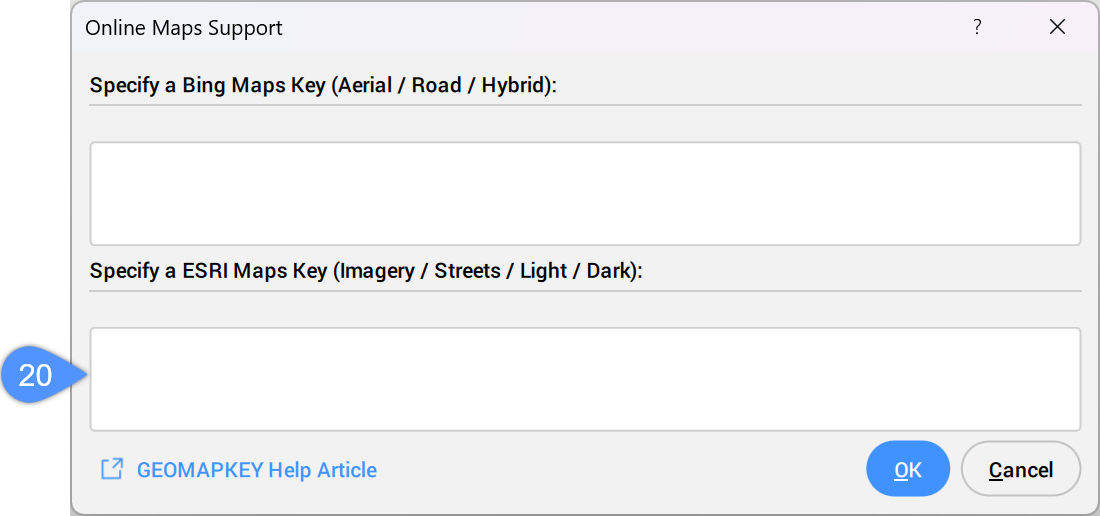Click the Specify a ESRI Maps Key label

point(366,271)
